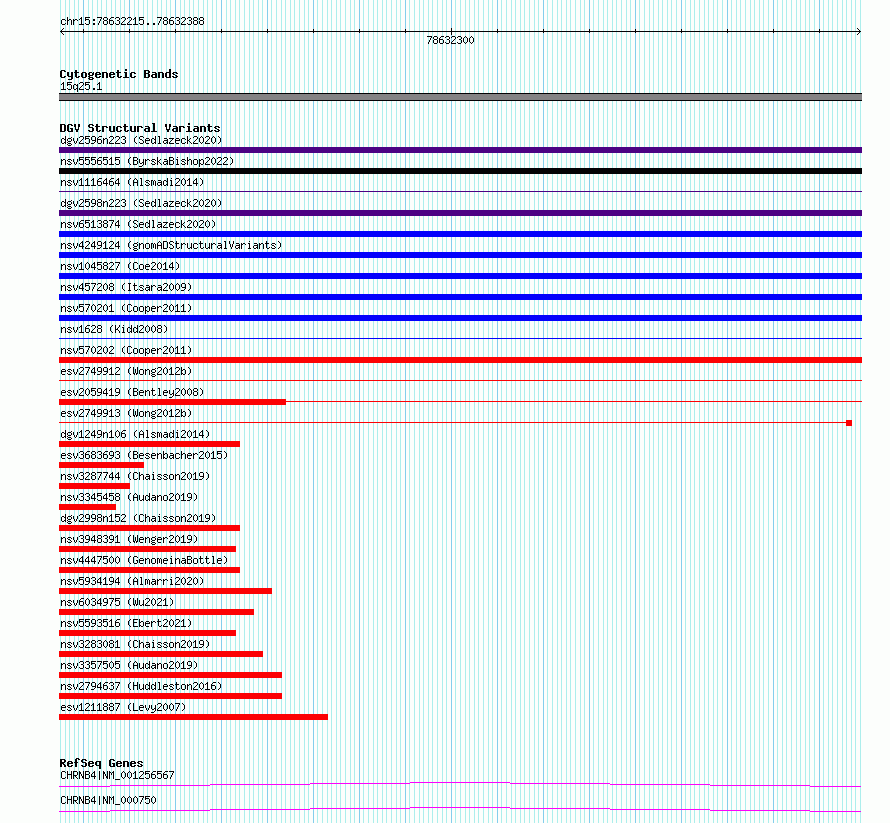Click the red bar under esv1211887 (Levy2007)
The height and width of the screenshot is (823, 890).
194,717
